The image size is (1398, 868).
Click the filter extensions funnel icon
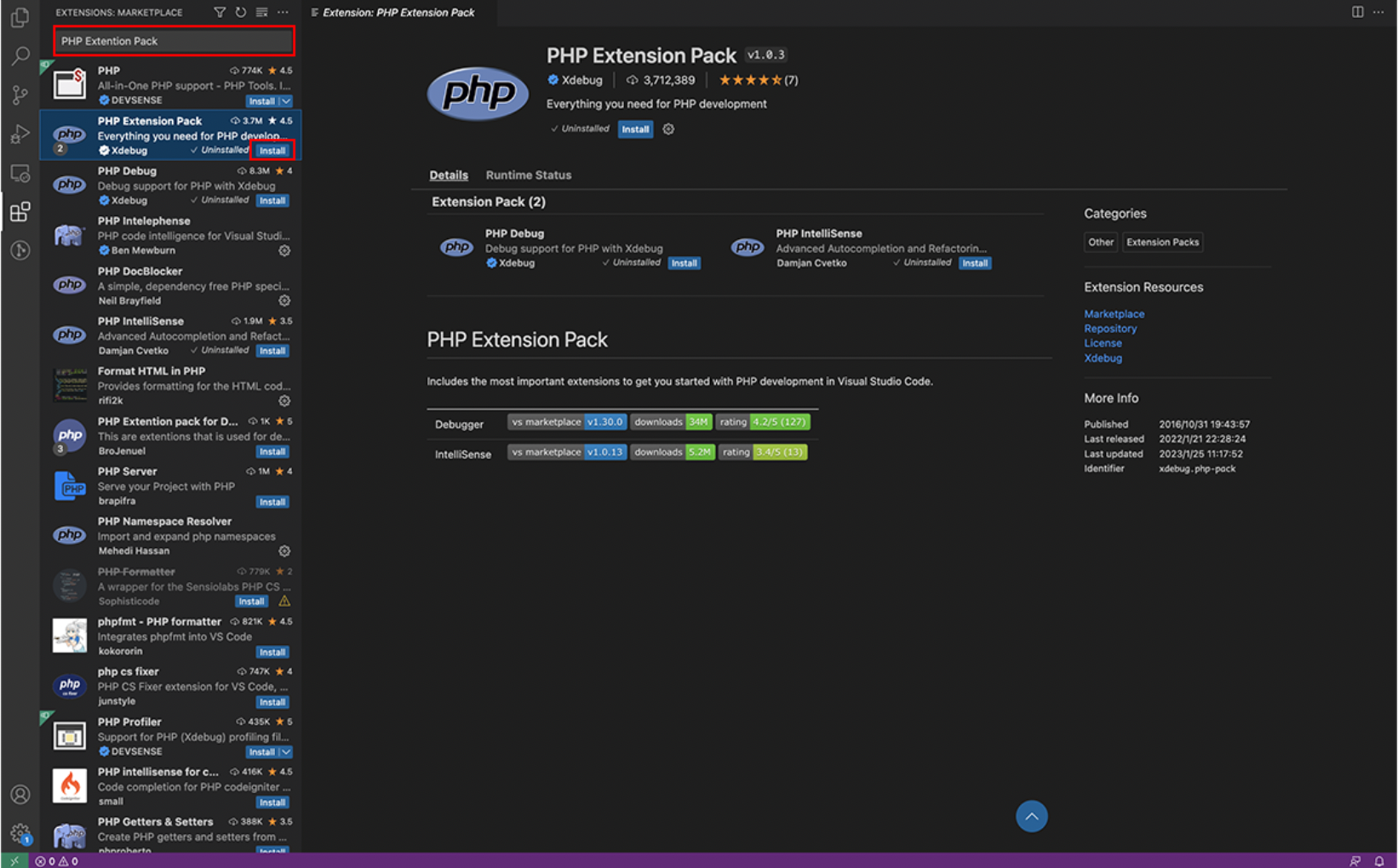pos(220,12)
